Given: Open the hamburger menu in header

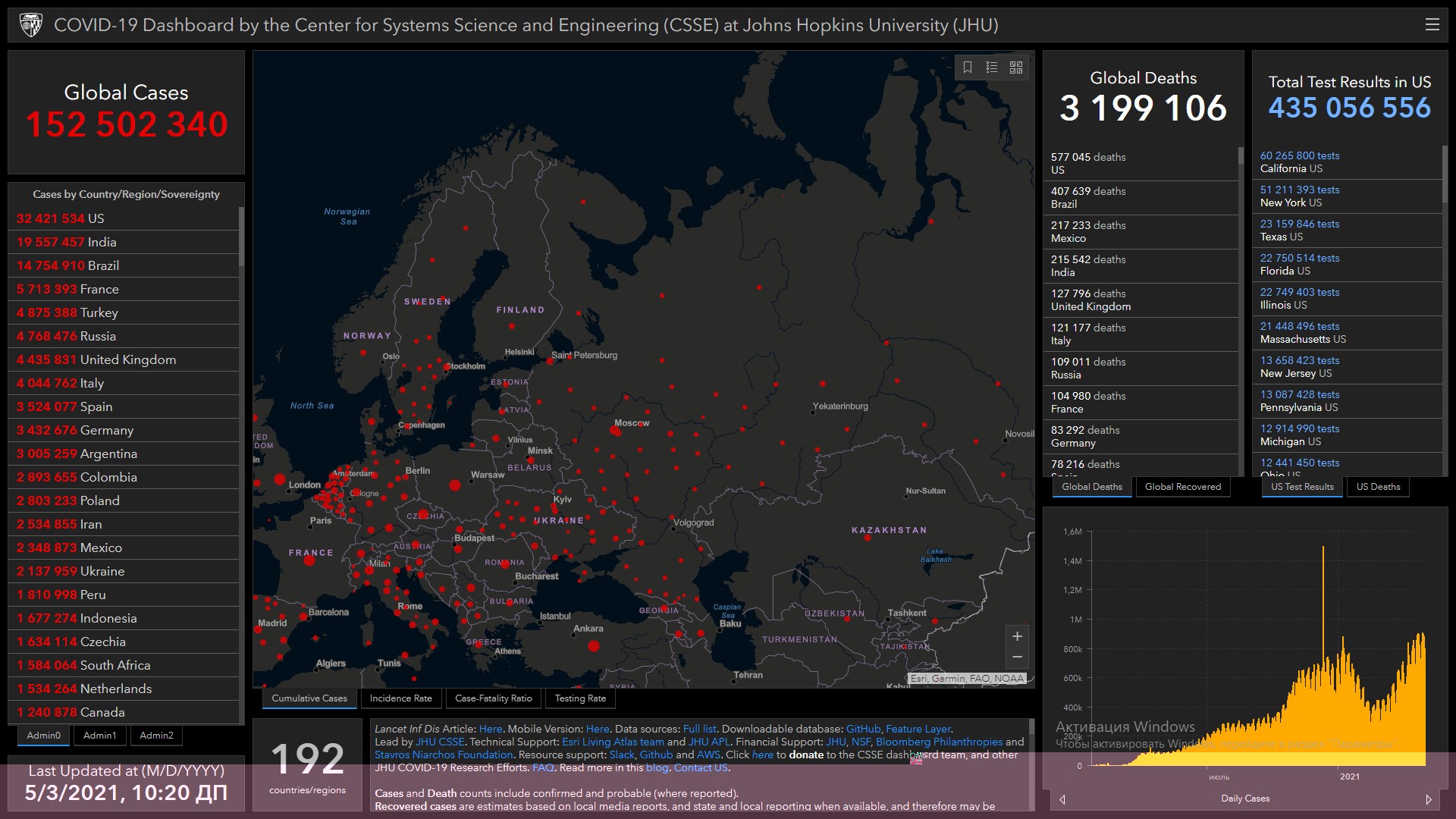Looking at the screenshot, I should click(x=1432, y=24).
